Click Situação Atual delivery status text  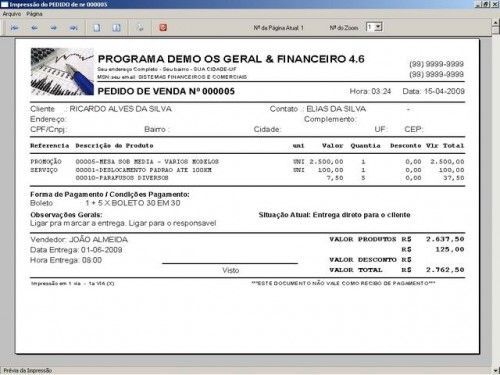point(334,215)
